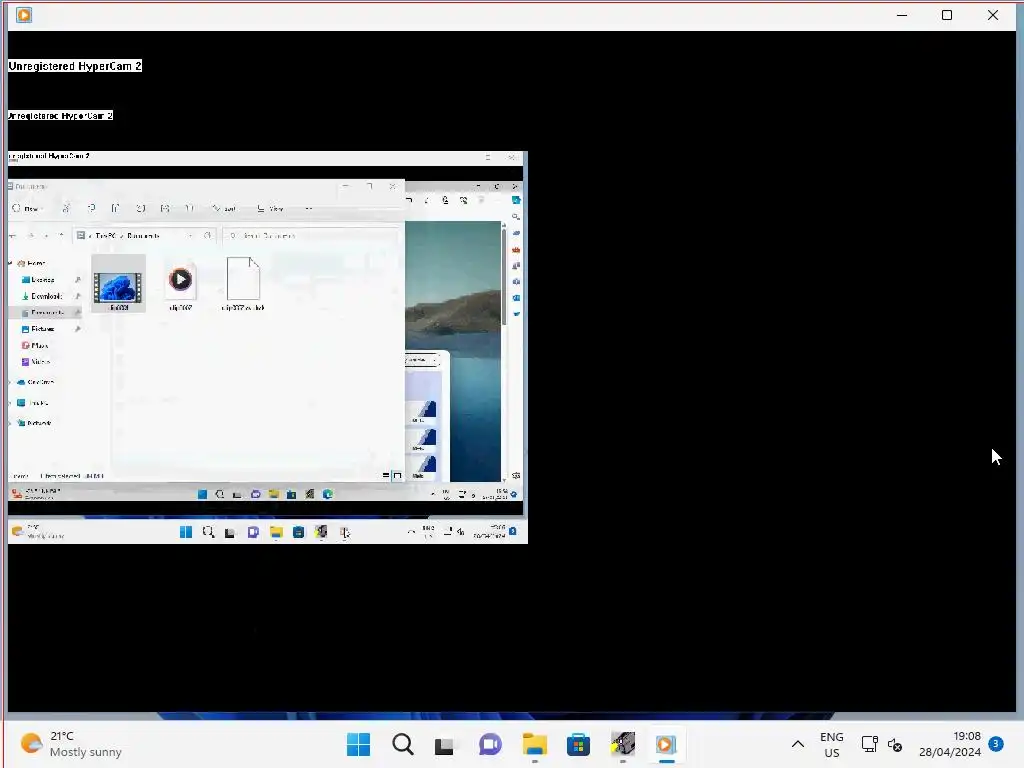Open the Windows Start menu
The height and width of the screenshot is (768, 1024).
[x=358, y=744]
